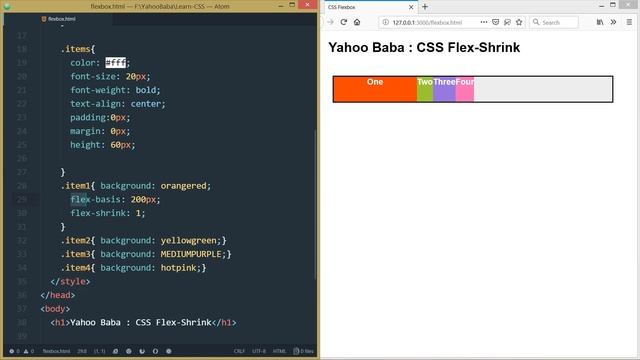This screenshot has width=640, height=360.
Task: Click the Yahoo Baba page heading
Action: (x=424, y=47)
